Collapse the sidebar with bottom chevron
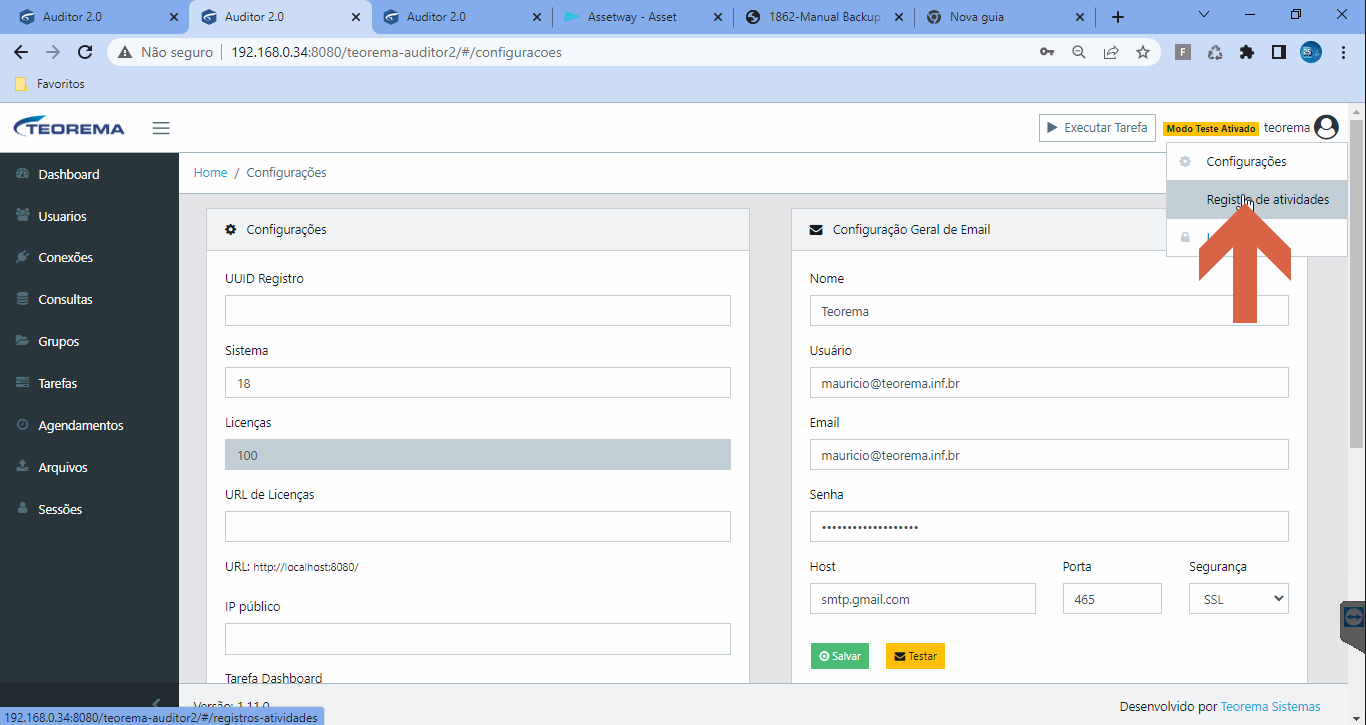Viewport: 1366px width, 725px height. 156,704
